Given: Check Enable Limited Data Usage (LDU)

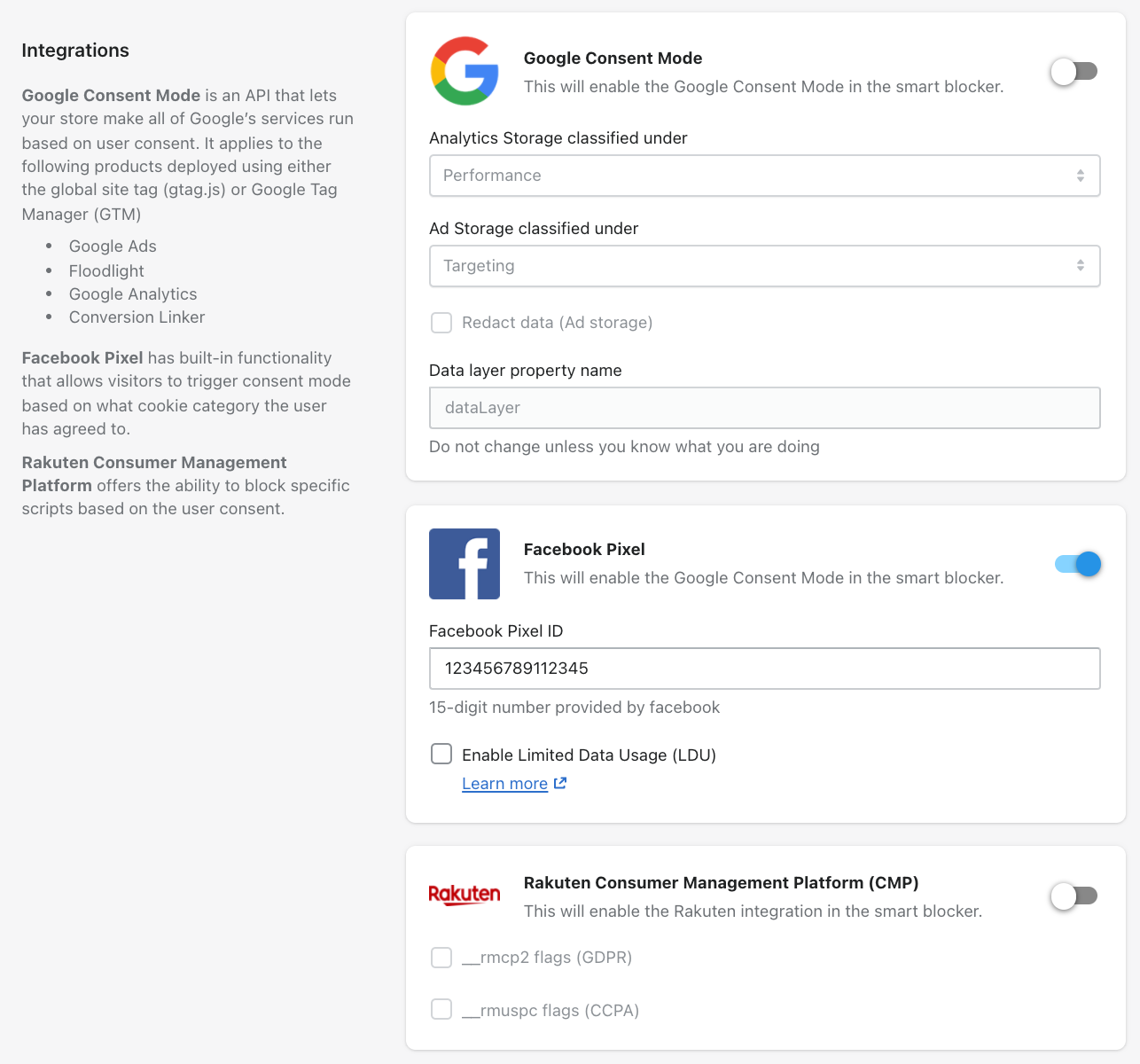Looking at the screenshot, I should (x=441, y=755).
